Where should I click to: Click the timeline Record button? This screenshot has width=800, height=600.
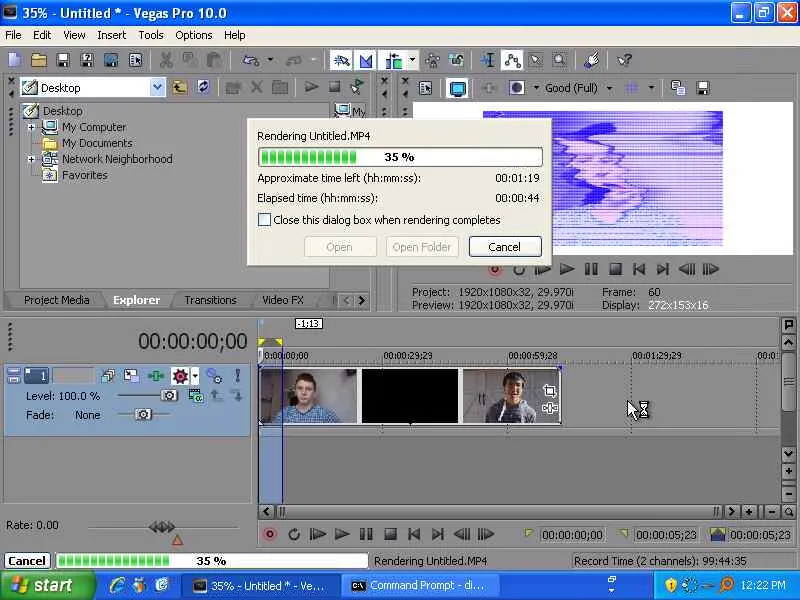pyautogui.click(x=269, y=534)
